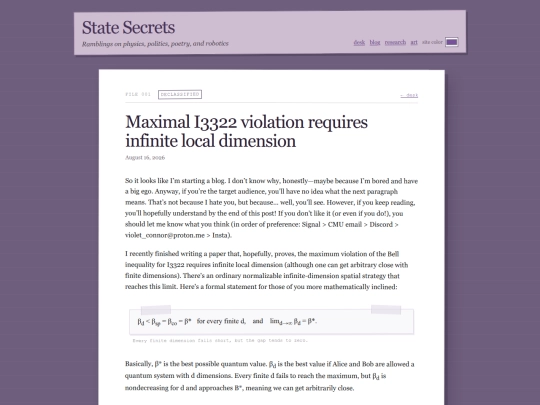Open the site color picker swatch
The height and width of the screenshot is (405, 540).
pos(451,42)
